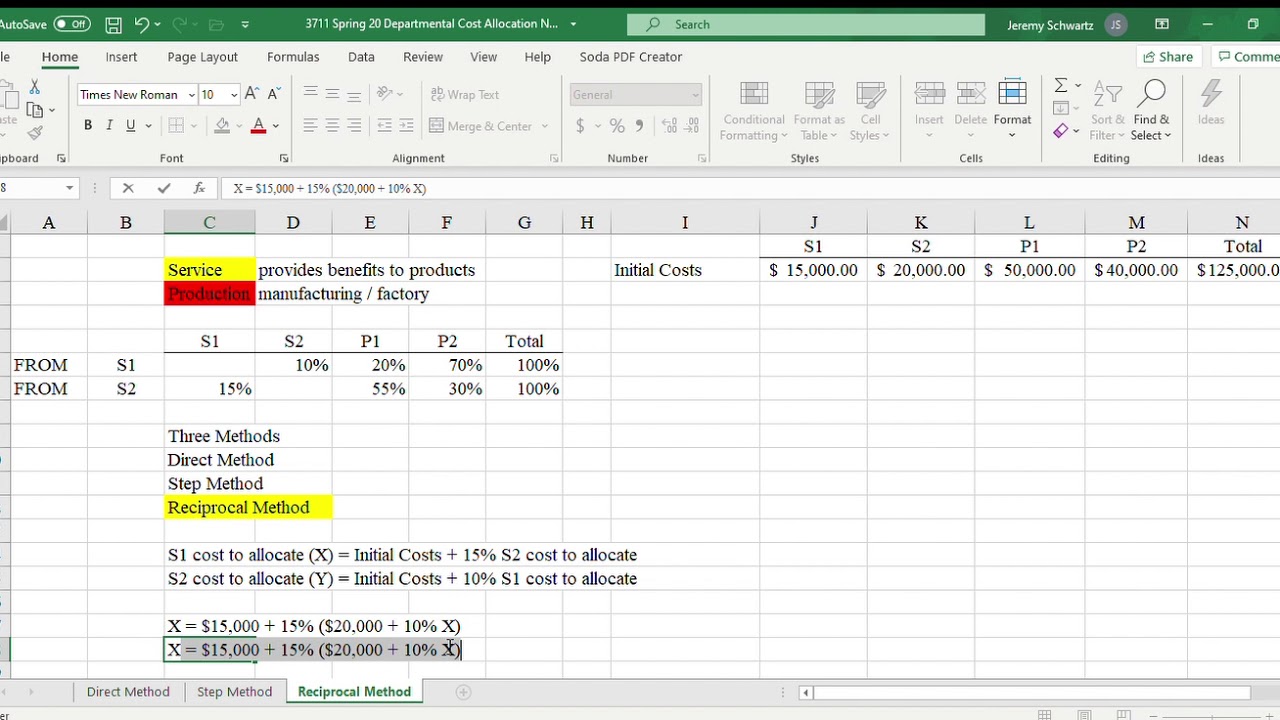Open the Home ribbon tab

click(x=60, y=57)
